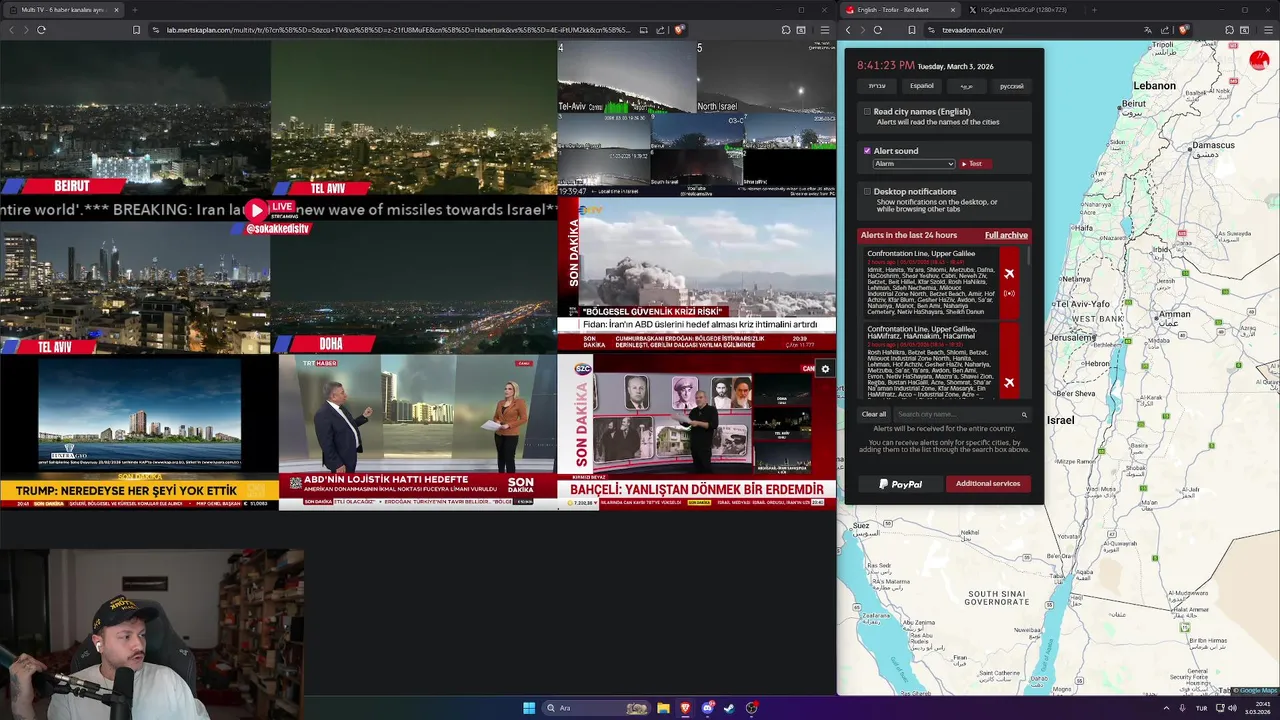Open main menu in Multi TV browser window

coord(824,30)
